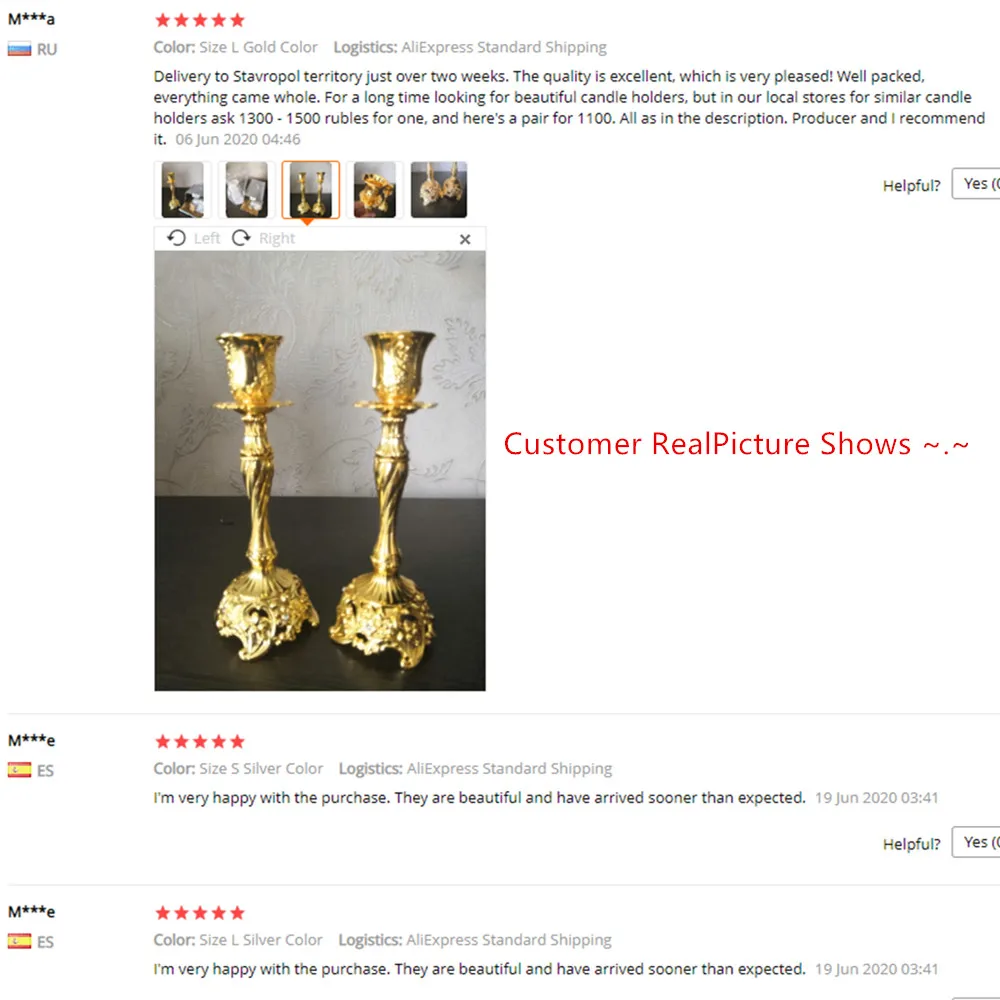Screen dimensions: 1000x1000
Task: Click Yes on first review's Helpful prompt
Action: [x=976, y=184]
